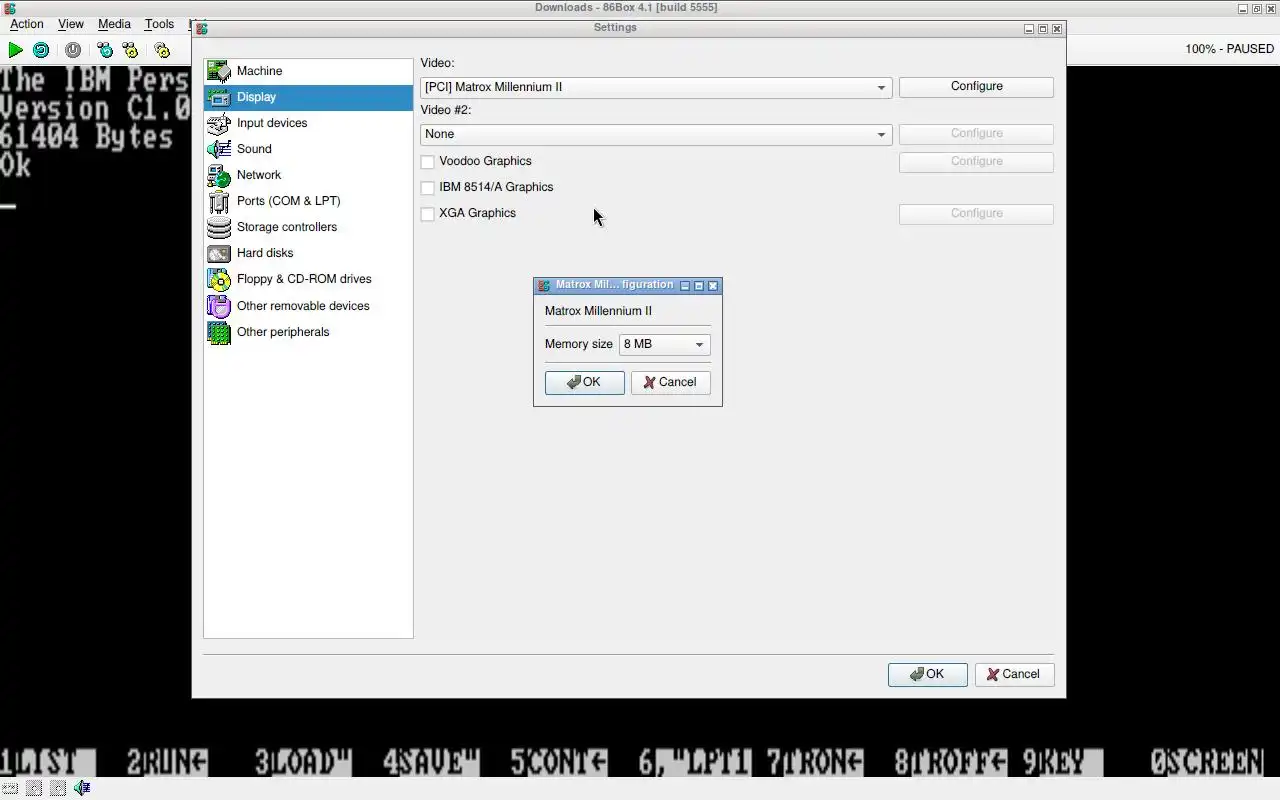This screenshot has height=800, width=1280.
Task: Click the first status bar cassette icon
Action: click(x=9, y=788)
